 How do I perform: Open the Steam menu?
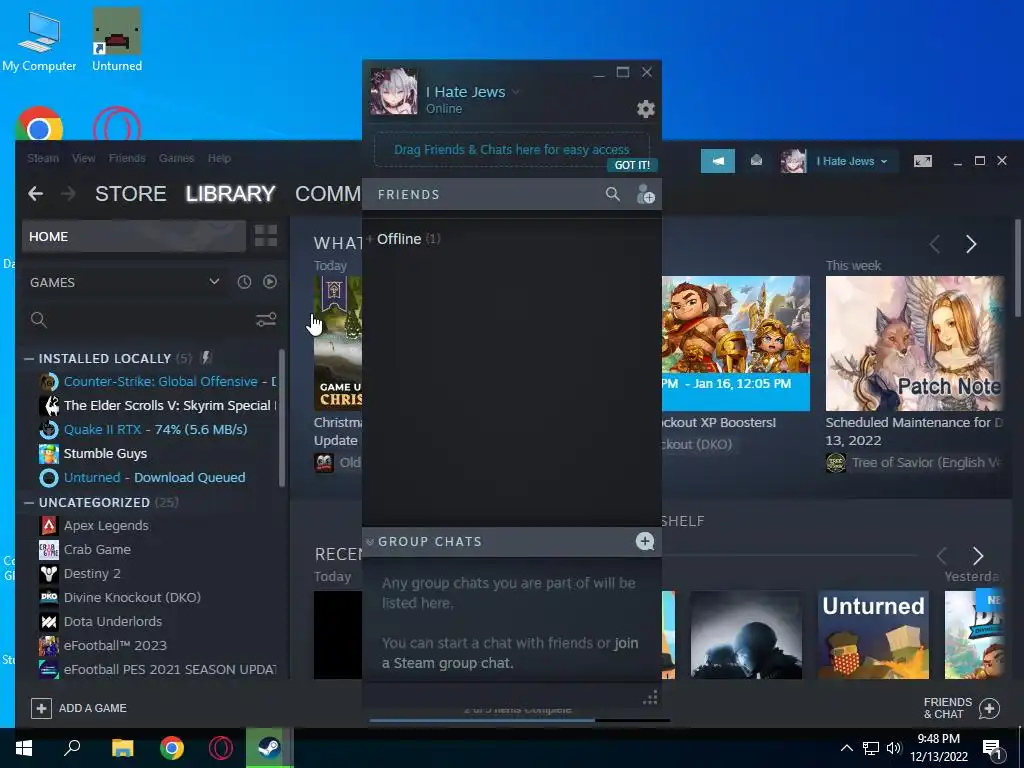(x=43, y=158)
